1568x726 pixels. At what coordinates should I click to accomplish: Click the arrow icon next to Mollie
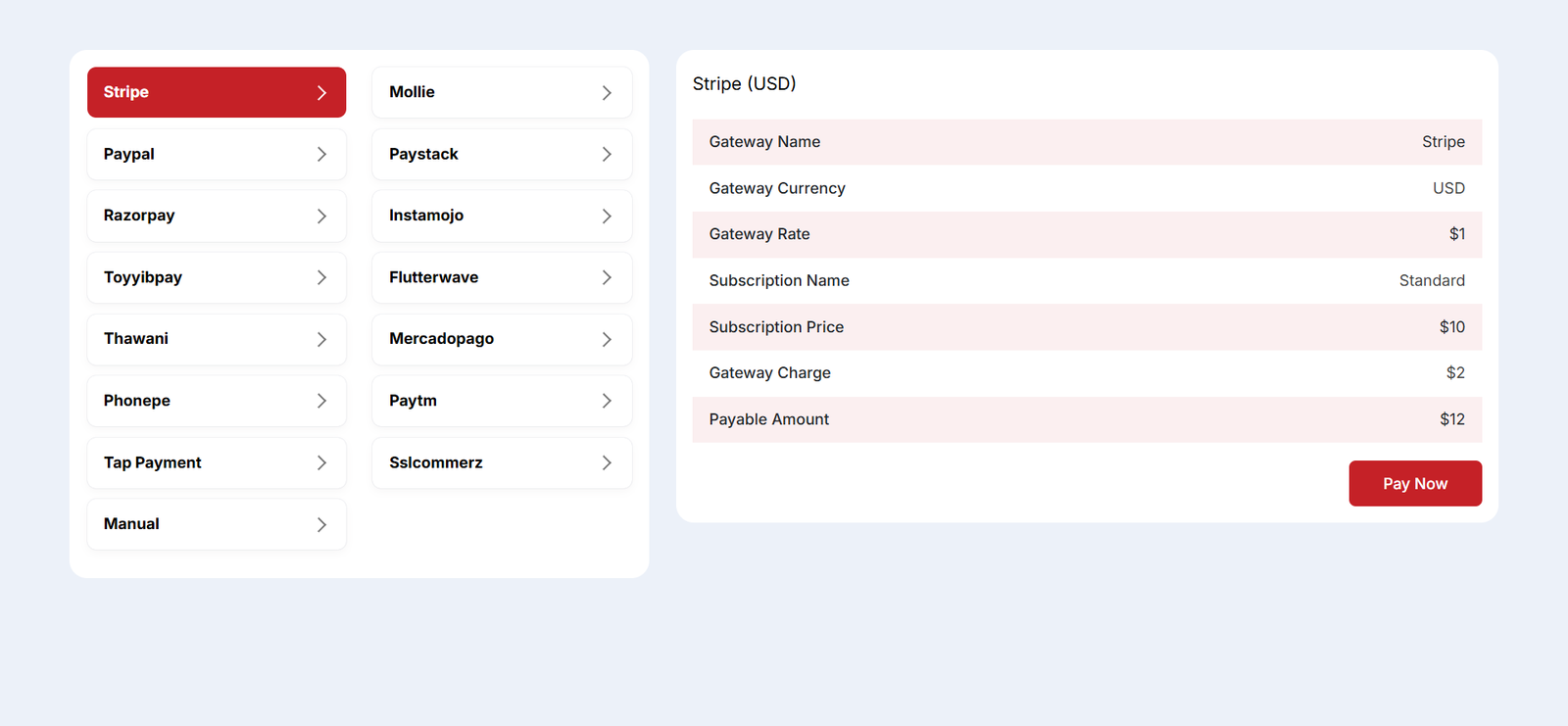pos(607,92)
